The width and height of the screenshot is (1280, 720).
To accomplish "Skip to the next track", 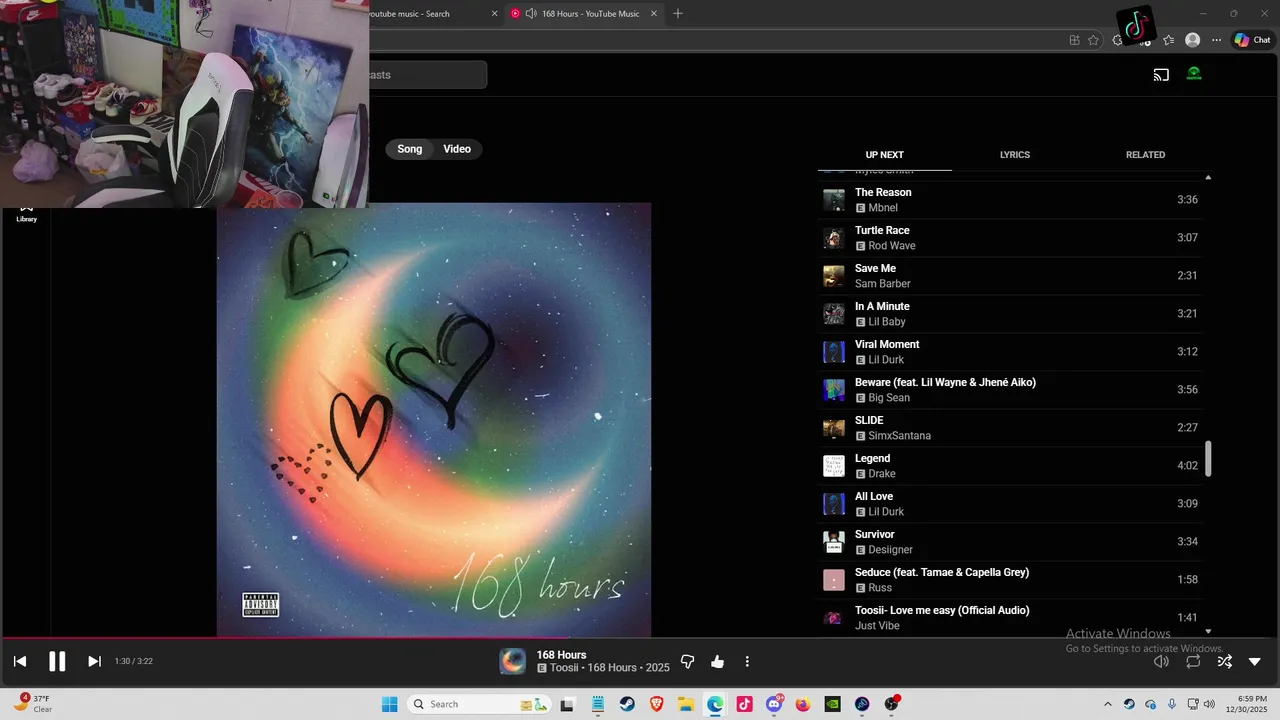I will 94,661.
